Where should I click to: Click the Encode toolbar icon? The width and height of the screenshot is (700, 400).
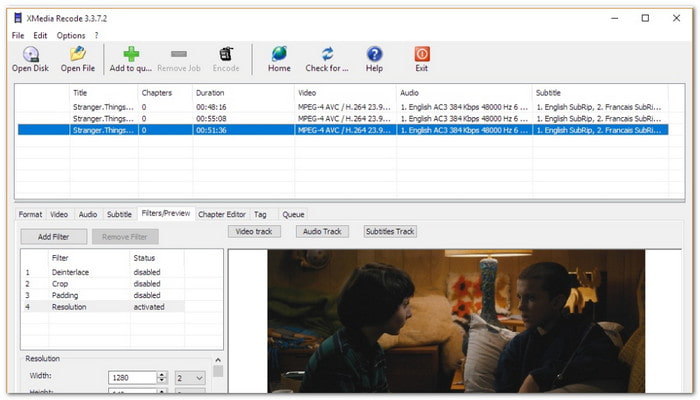pyautogui.click(x=226, y=54)
